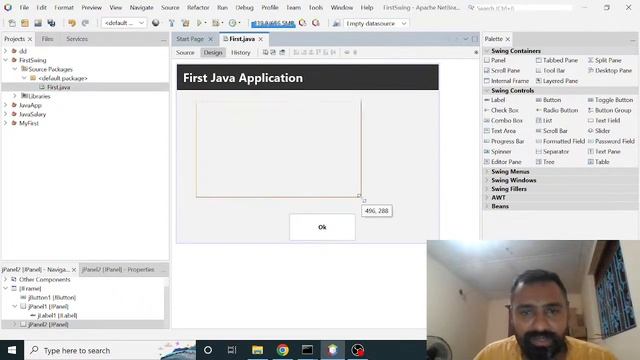Click the Windows taskbar search box

[x=110, y=350]
